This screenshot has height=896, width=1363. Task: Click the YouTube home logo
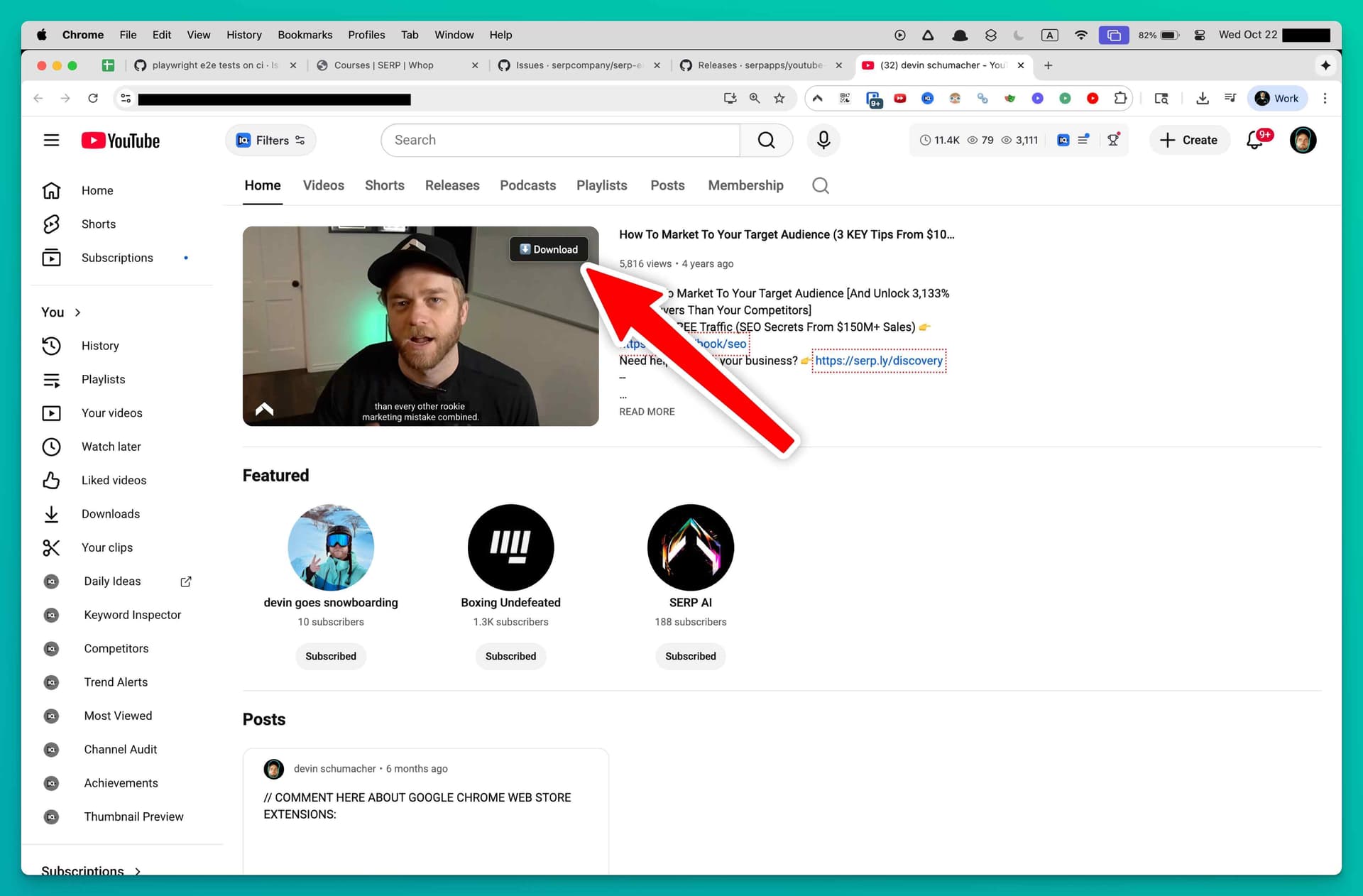point(120,140)
